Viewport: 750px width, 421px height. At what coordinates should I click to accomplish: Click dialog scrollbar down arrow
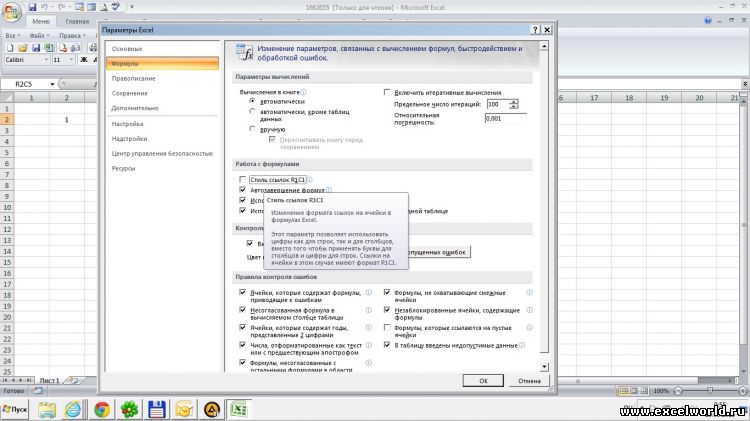[x=544, y=367]
